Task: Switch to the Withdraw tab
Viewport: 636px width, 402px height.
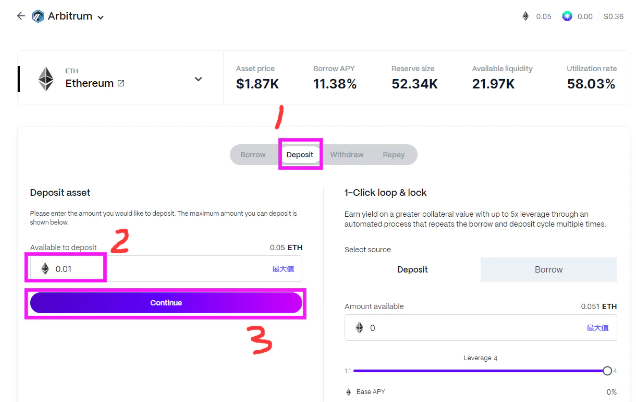Action: pyautogui.click(x=346, y=155)
